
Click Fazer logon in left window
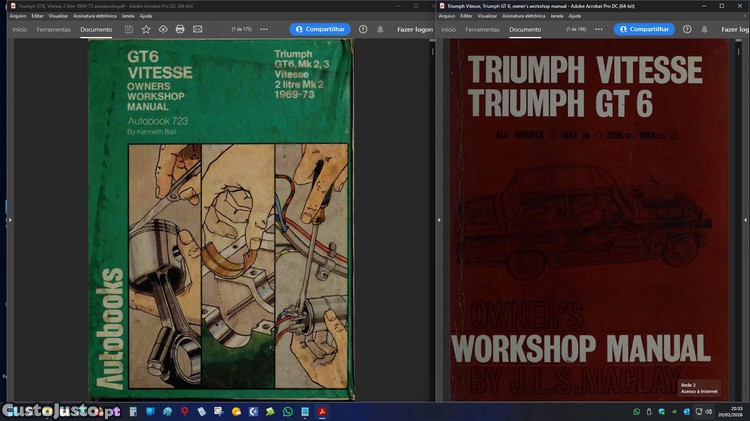(414, 29)
